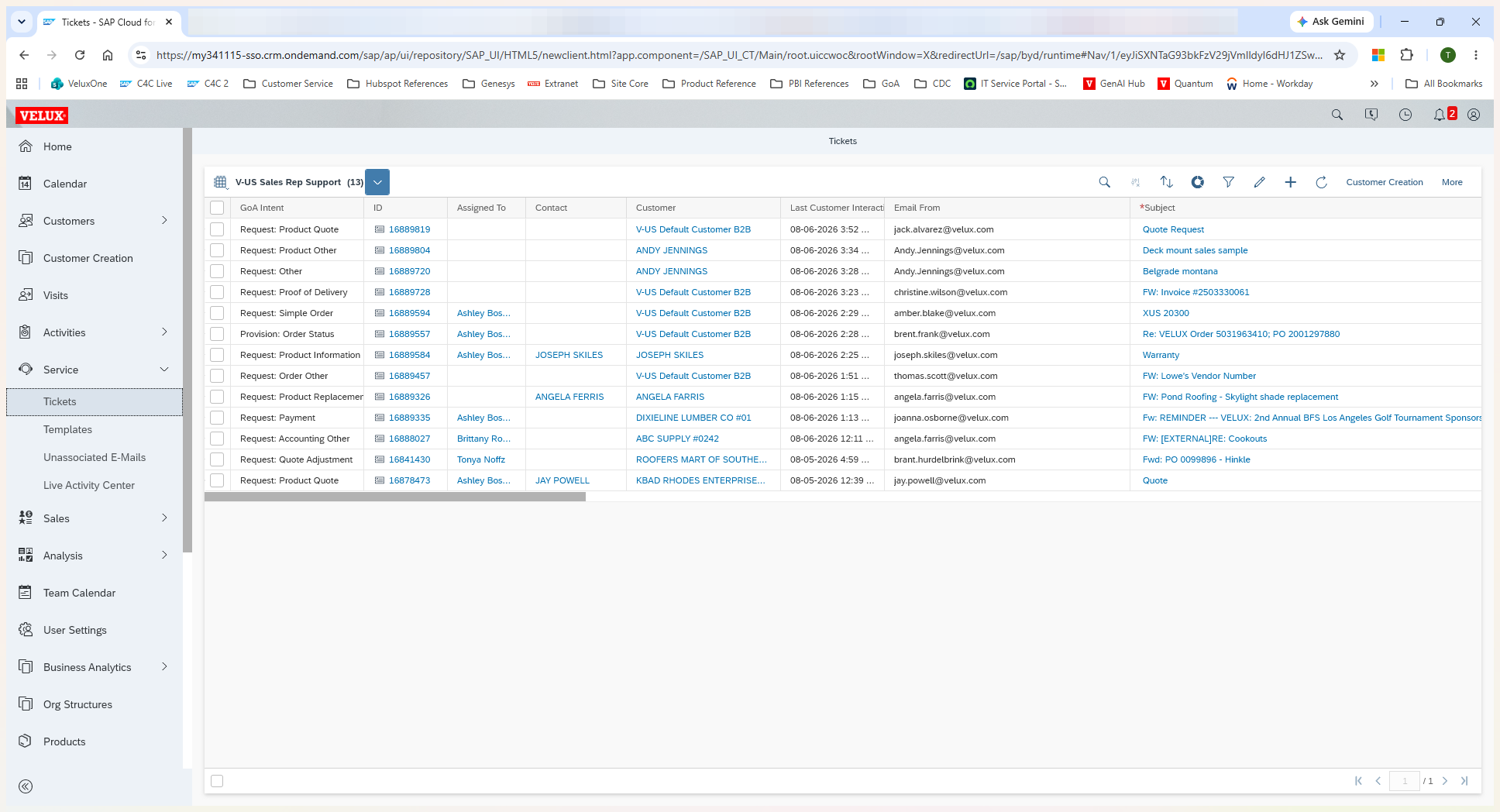1500x812 pixels.
Task: Open Templates in the Service submenu
Action: coord(67,429)
